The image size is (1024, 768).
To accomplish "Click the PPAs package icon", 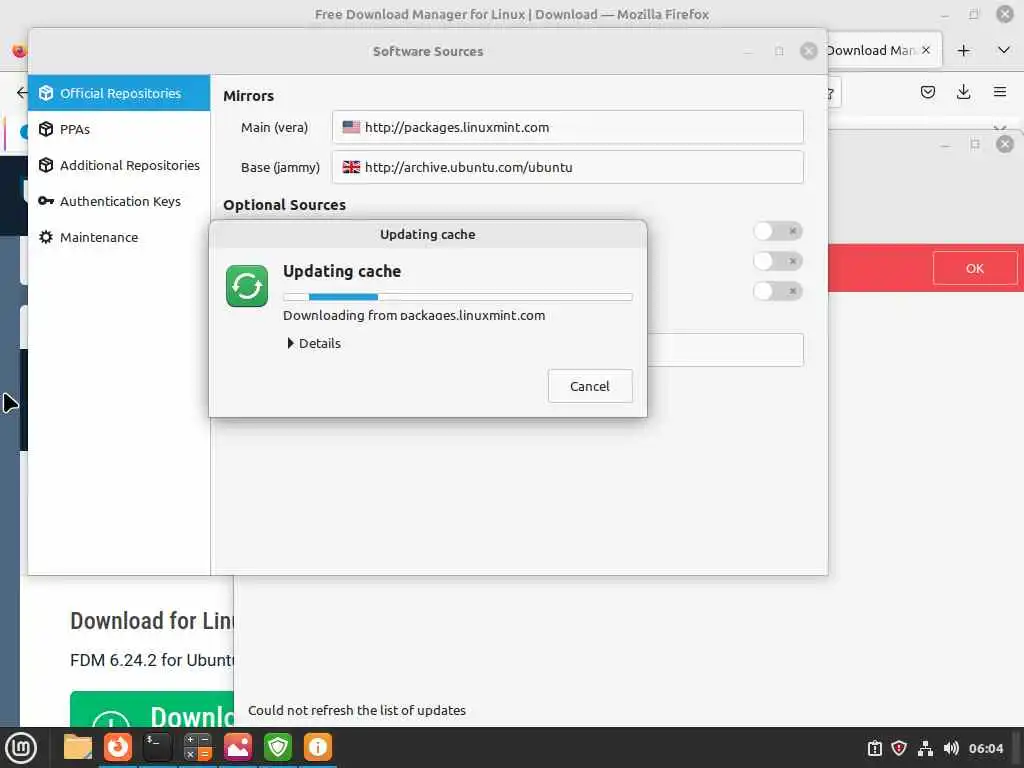I will point(46,129).
